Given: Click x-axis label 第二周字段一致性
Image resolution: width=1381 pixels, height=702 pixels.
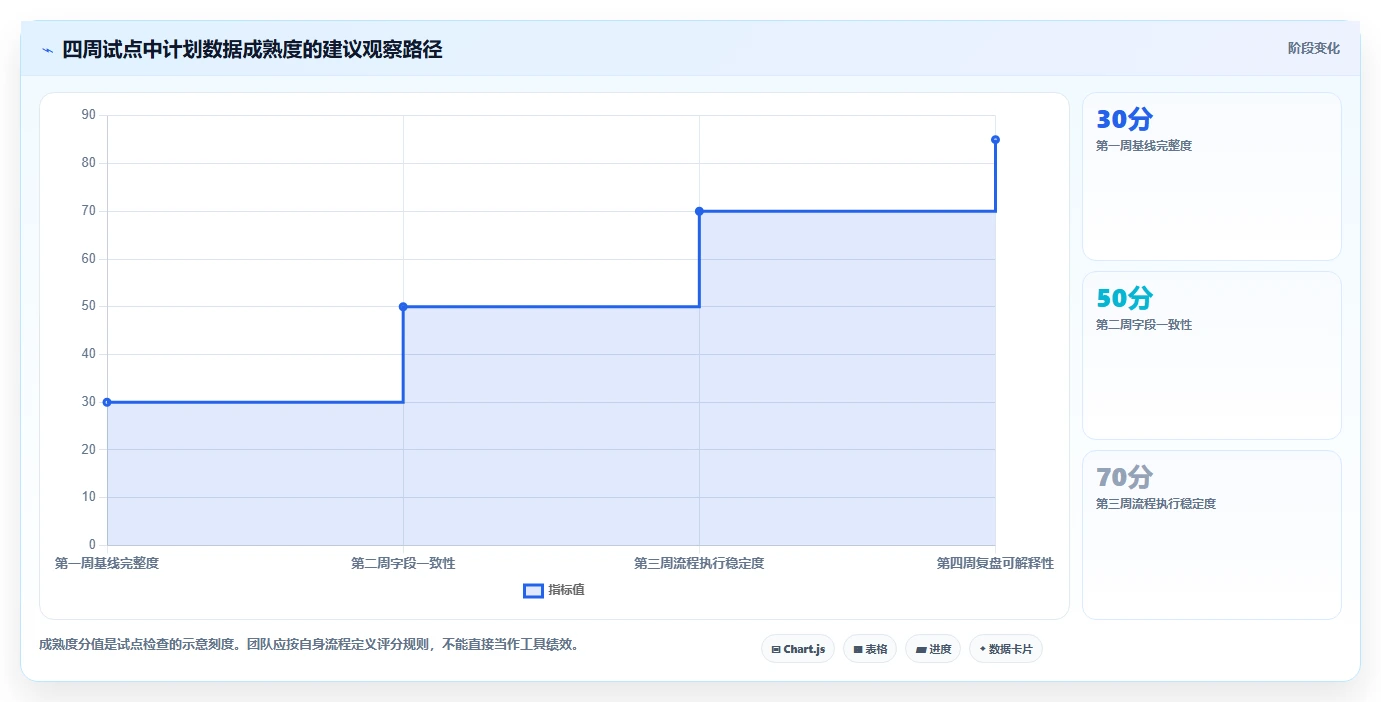Looking at the screenshot, I should pos(403,563).
